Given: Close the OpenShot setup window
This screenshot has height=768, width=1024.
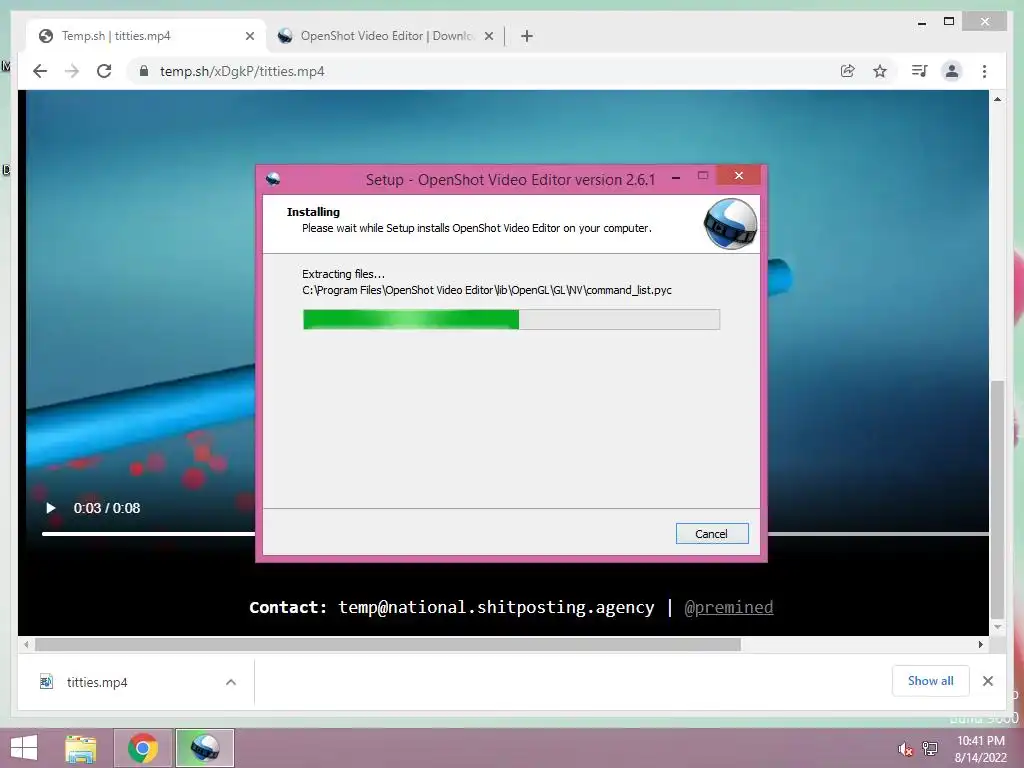Looking at the screenshot, I should tap(739, 176).
